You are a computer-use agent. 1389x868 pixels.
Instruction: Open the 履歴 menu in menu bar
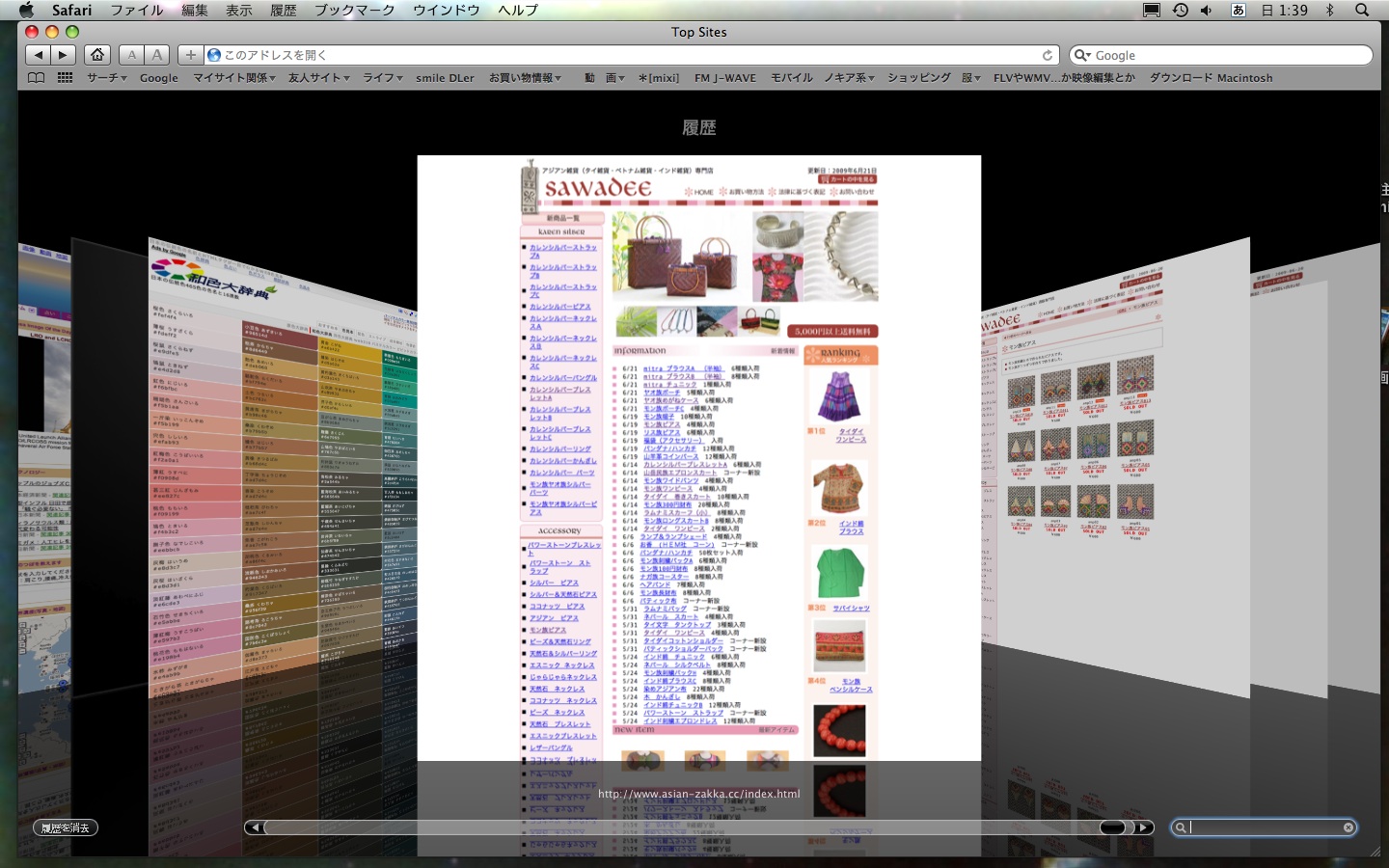(x=284, y=10)
